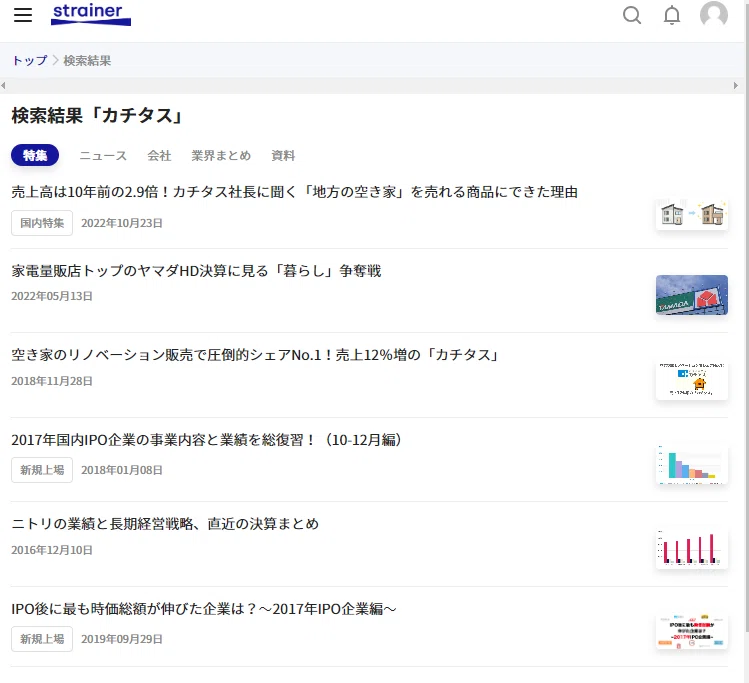Go to トップ breadcrumb link
The image size is (749, 683).
(x=30, y=61)
